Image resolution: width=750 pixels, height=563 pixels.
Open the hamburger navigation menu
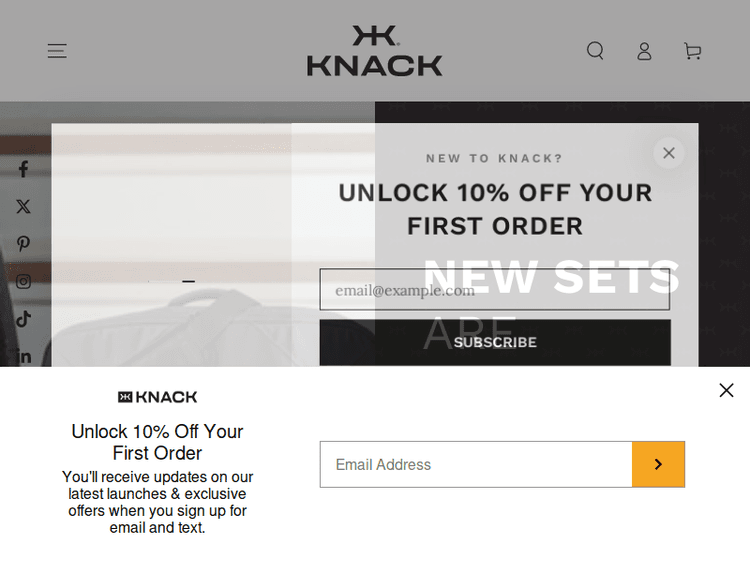coord(57,51)
